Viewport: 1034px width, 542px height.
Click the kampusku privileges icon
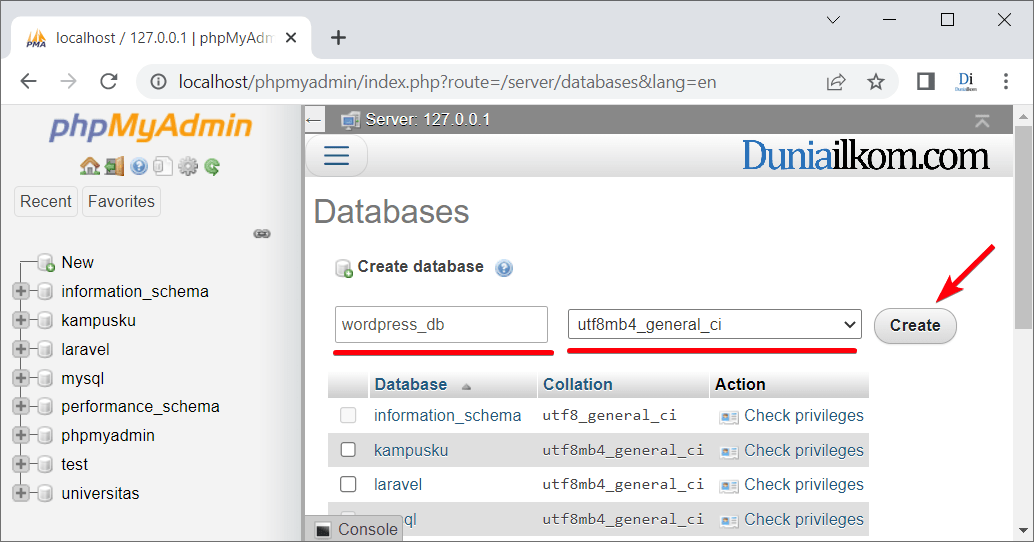click(729, 452)
